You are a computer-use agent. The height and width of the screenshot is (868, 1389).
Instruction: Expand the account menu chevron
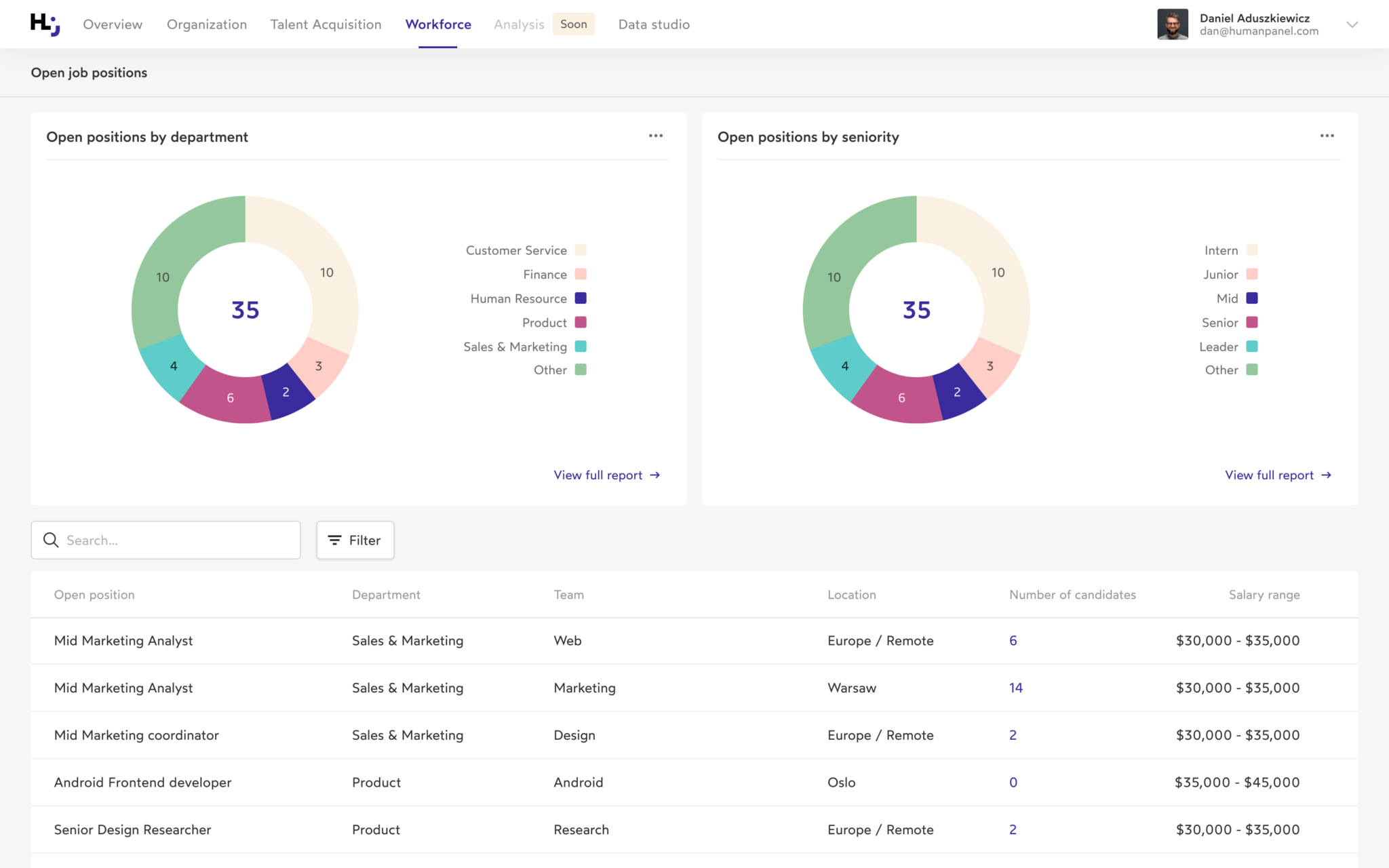[x=1352, y=25]
